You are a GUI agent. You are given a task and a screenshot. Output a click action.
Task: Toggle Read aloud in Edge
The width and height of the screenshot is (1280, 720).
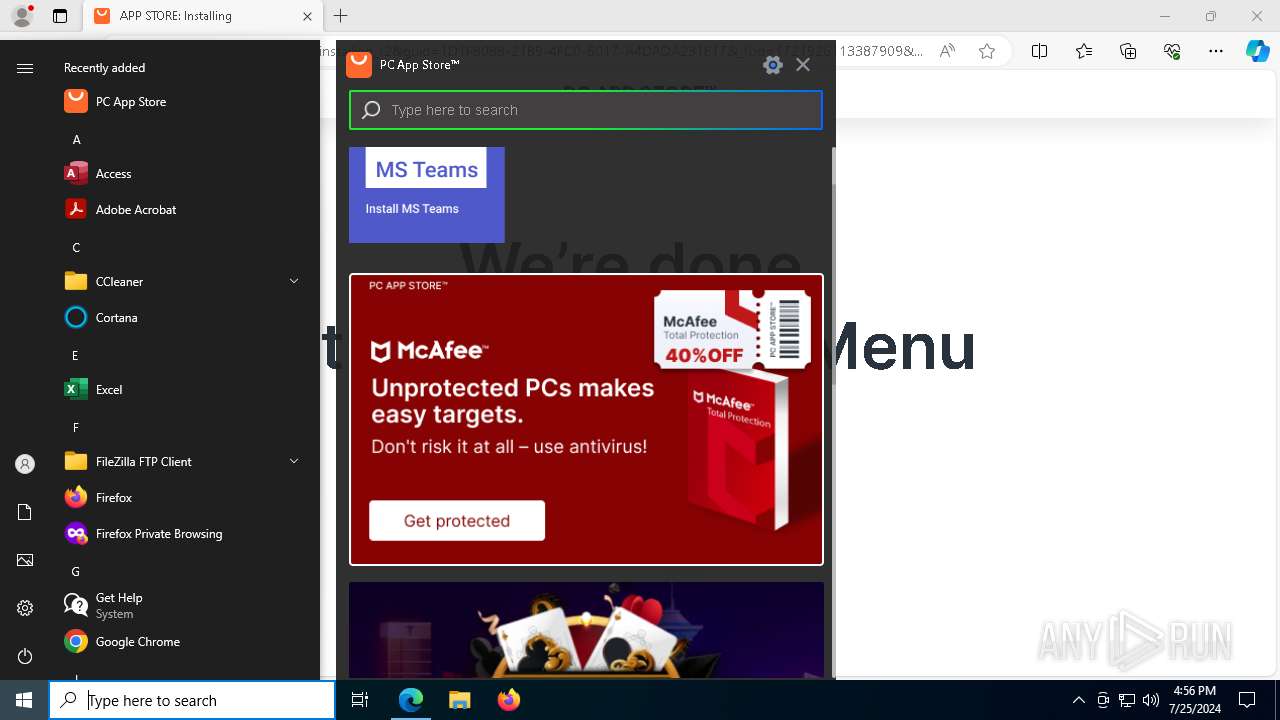pos(947,51)
